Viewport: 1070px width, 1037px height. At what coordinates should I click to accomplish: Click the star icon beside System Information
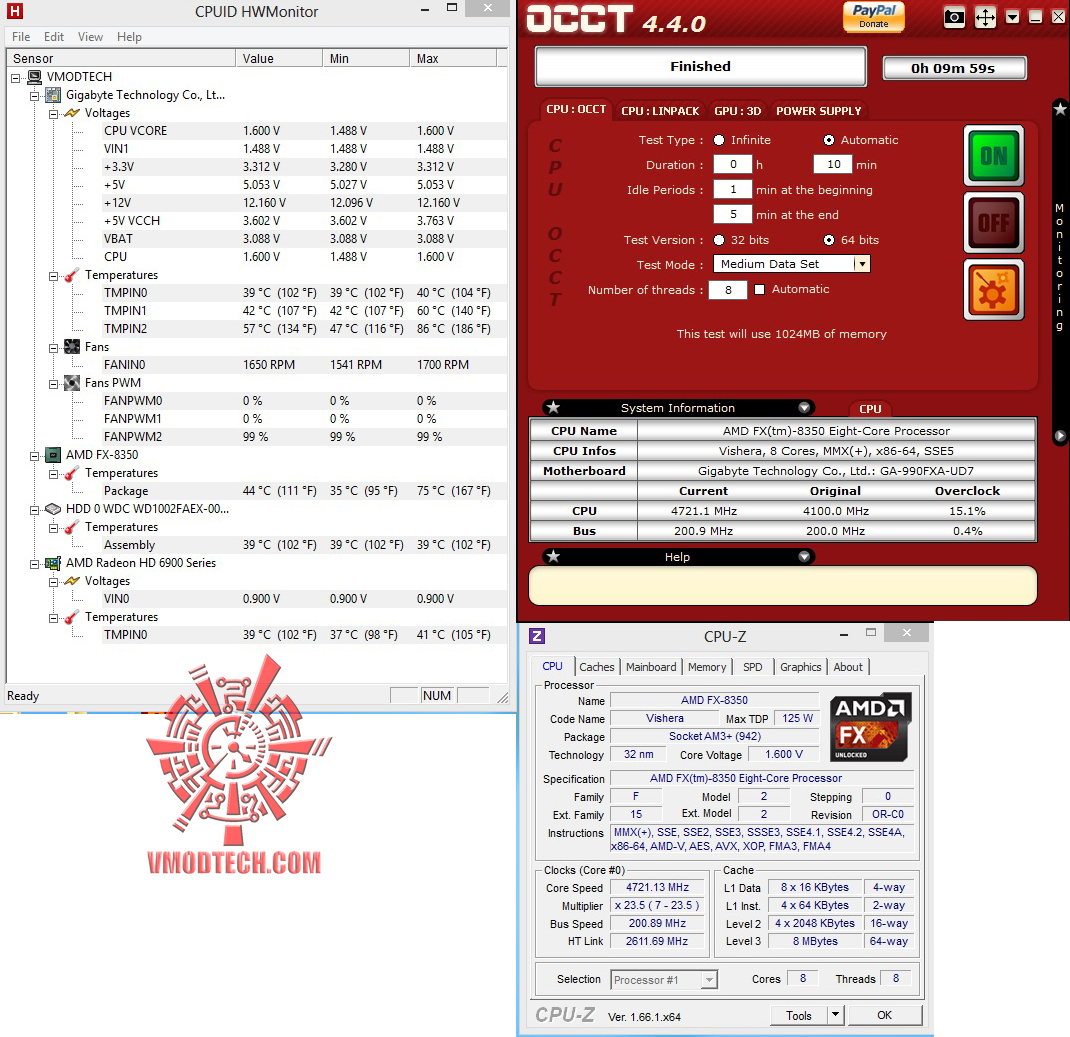click(x=553, y=407)
